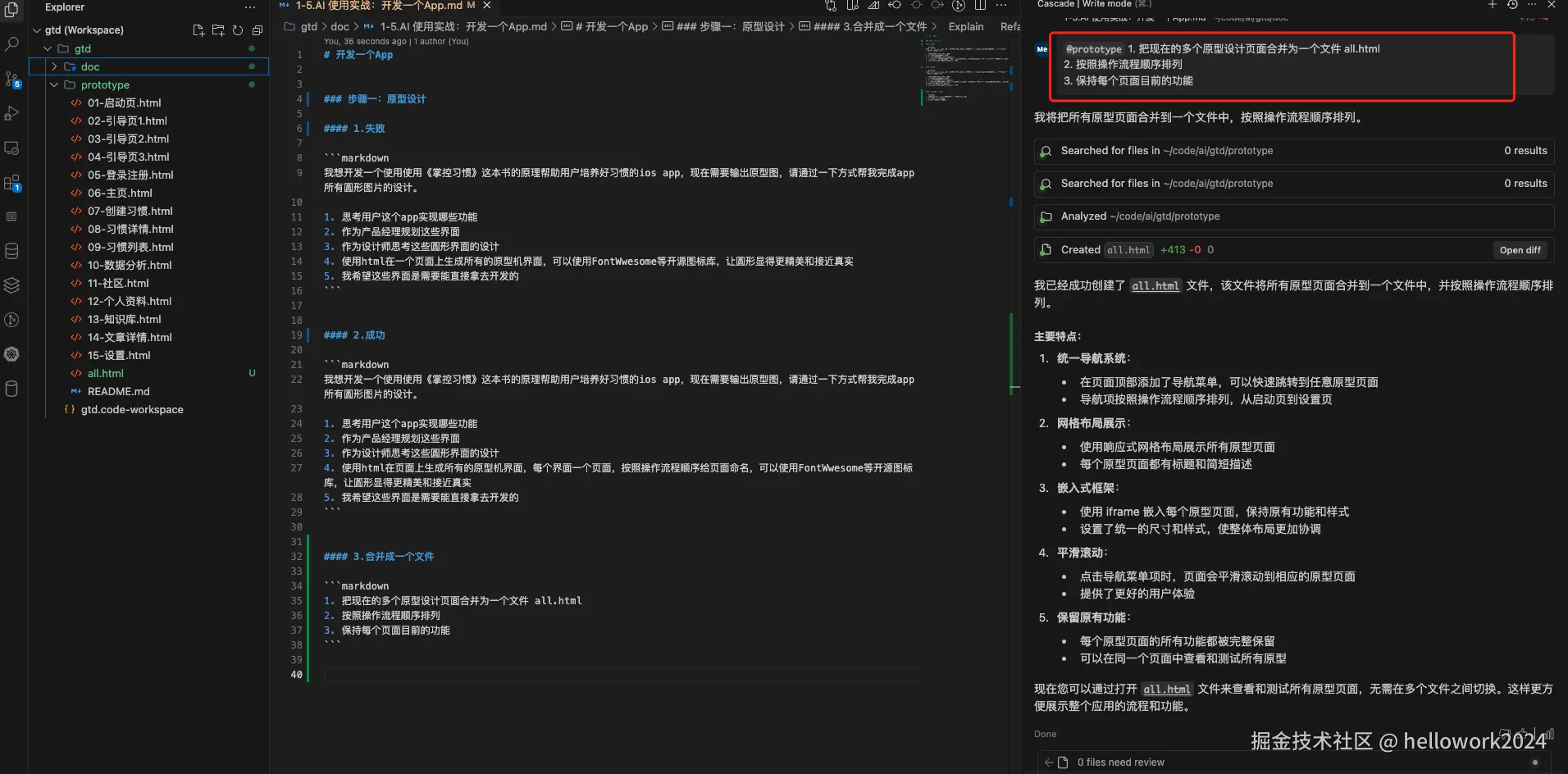Click the all.html chip next to Created
Viewport: 1568px width, 774px height.
click(1128, 250)
